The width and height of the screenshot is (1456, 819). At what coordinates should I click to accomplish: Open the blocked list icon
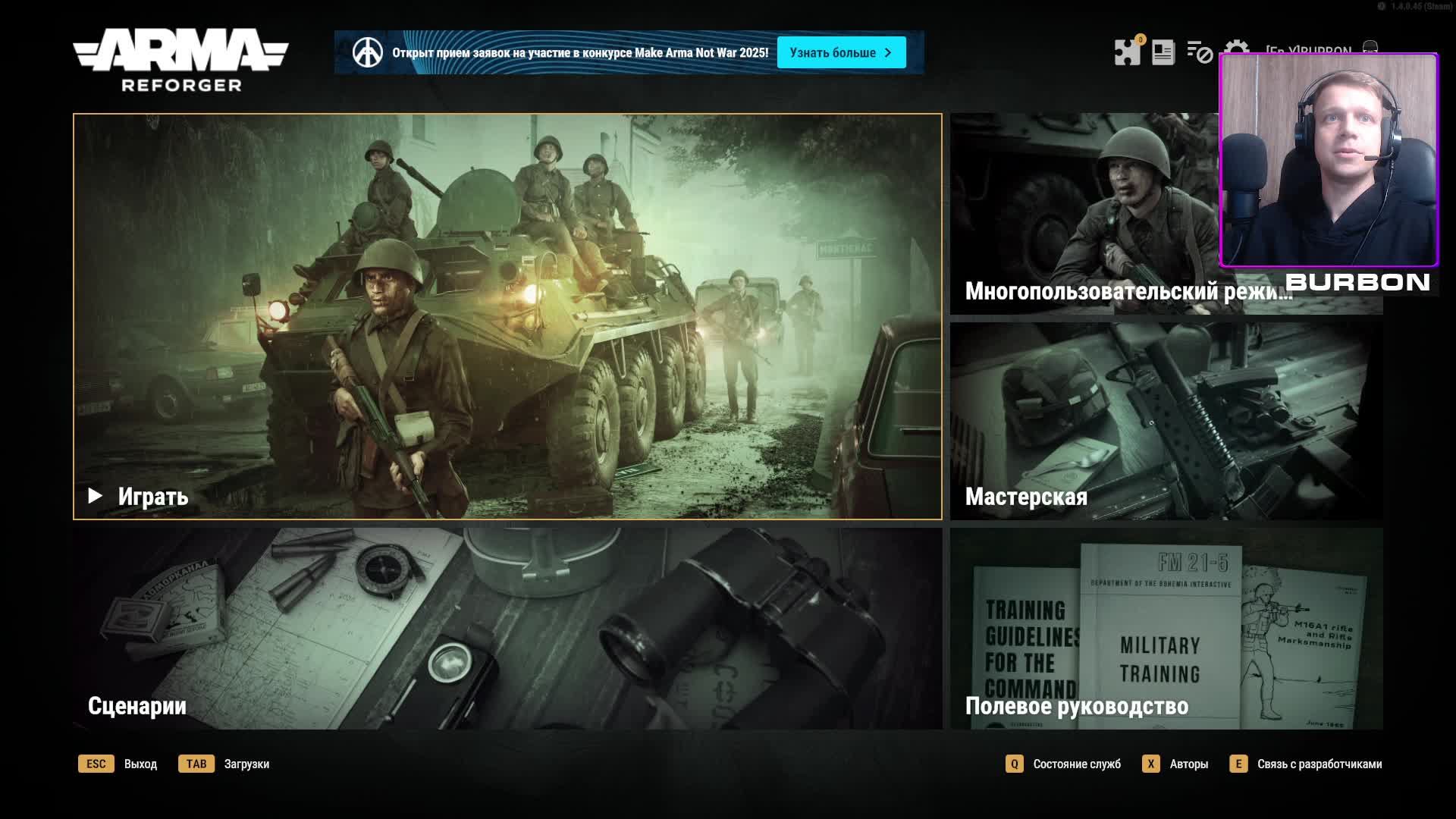(x=1200, y=52)
